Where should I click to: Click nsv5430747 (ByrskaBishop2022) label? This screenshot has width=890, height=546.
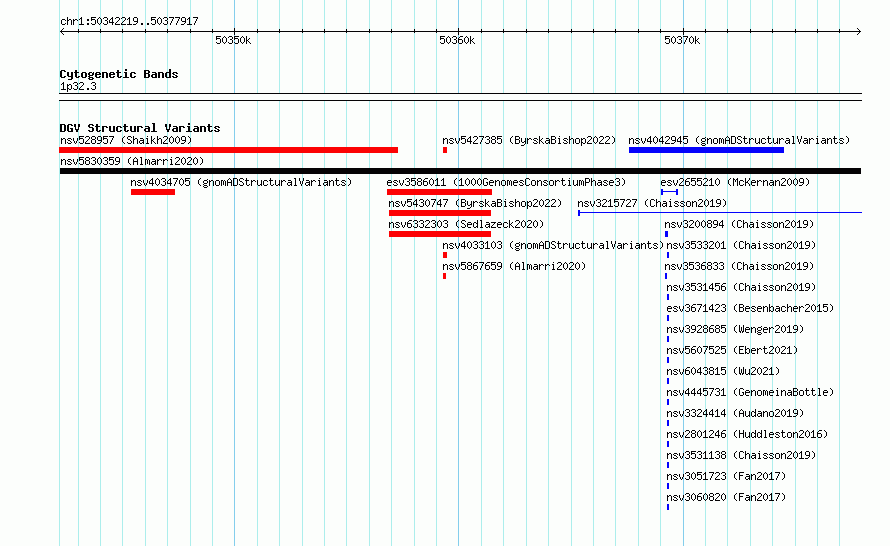pyautogui.click(x=475, y=203)
